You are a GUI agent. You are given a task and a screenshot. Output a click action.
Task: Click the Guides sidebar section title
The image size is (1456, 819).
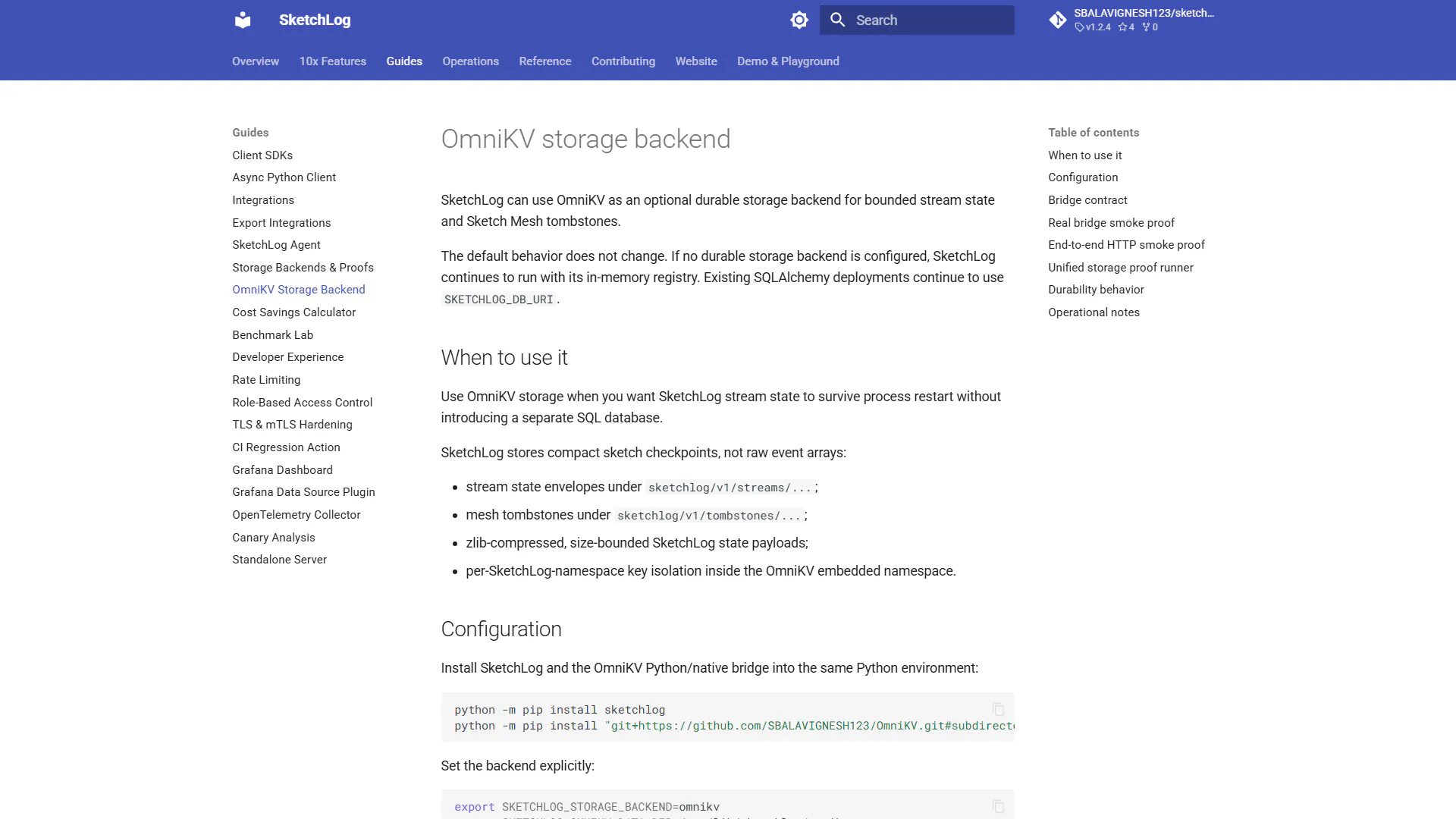click(x=250, y=133)
